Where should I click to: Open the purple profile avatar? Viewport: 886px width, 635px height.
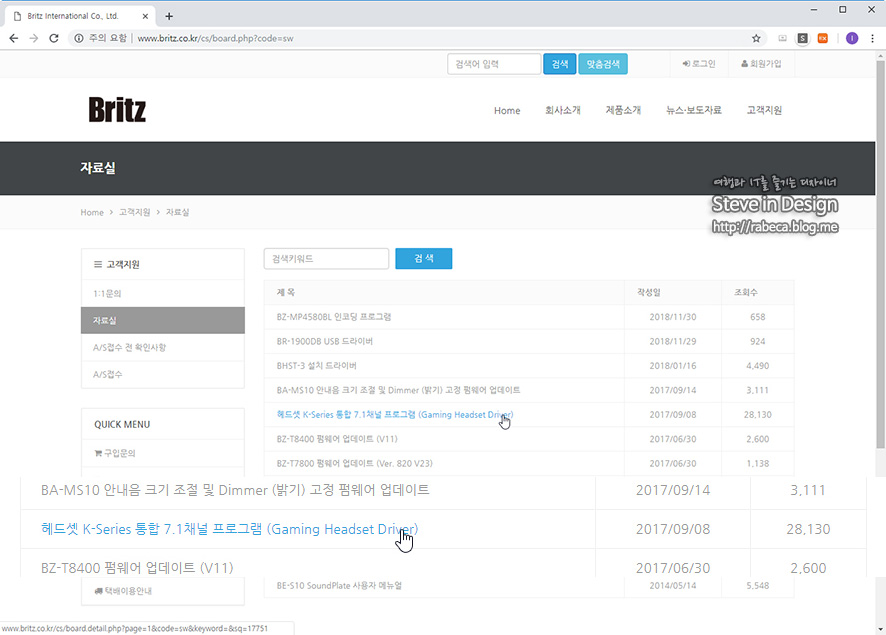click(x=852, y=38)
